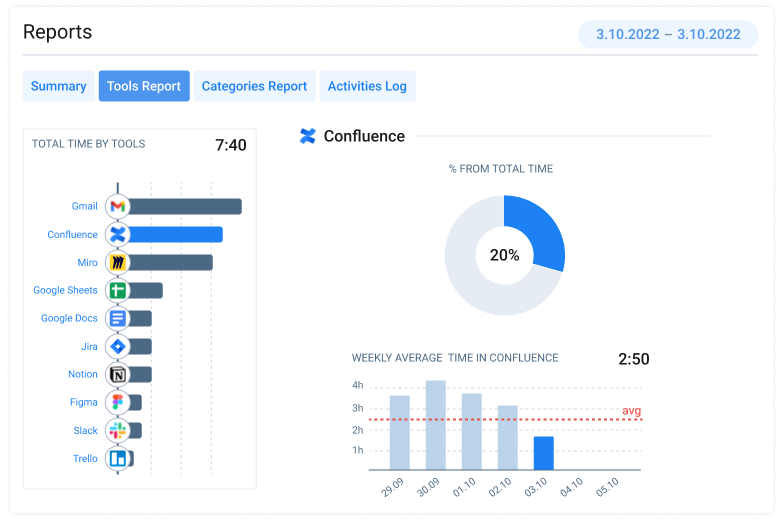Select the Notion tool label
Screen dimensions: 784x524
click(83, 374)
